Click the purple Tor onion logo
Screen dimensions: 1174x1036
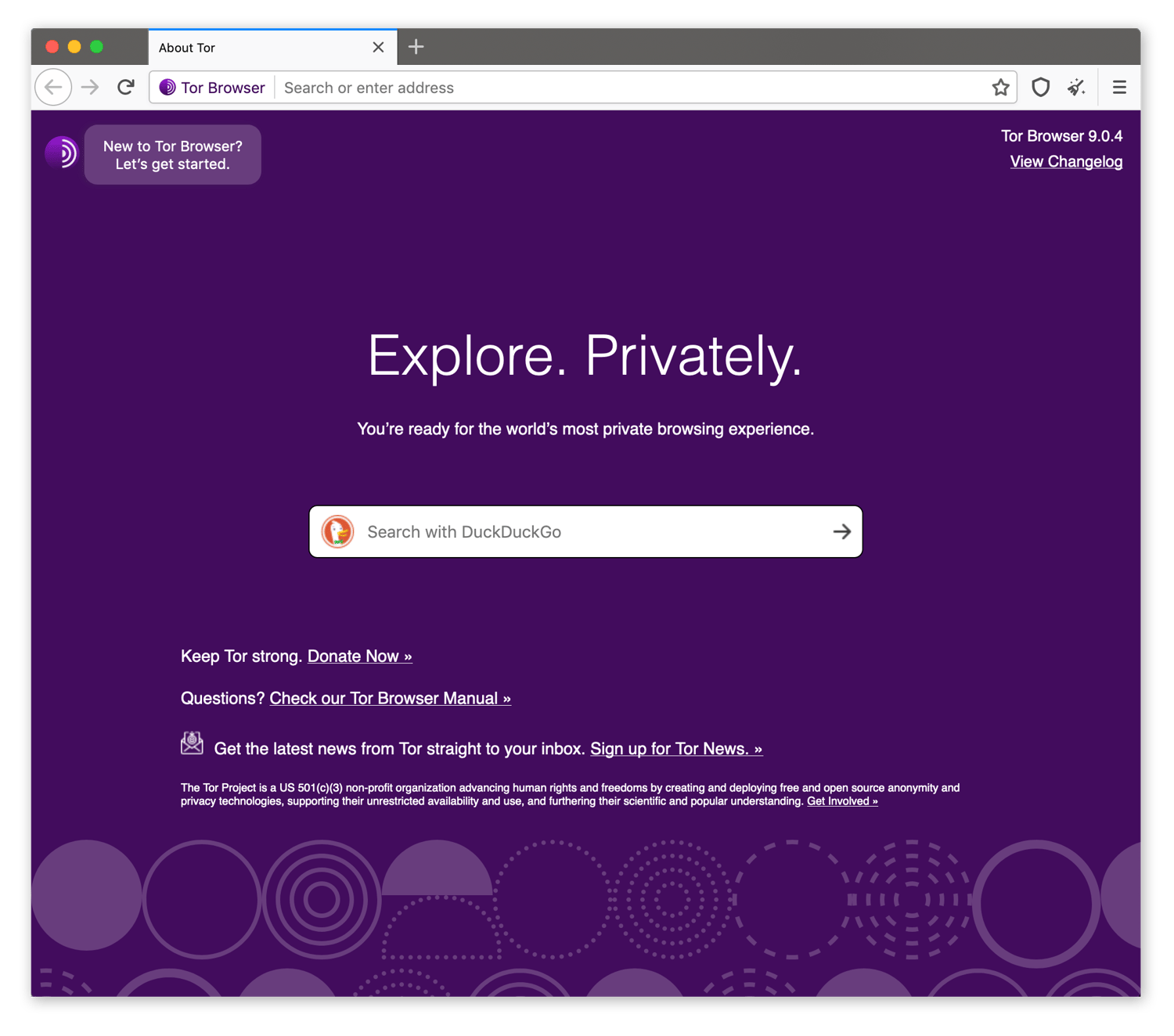[61, 153]
